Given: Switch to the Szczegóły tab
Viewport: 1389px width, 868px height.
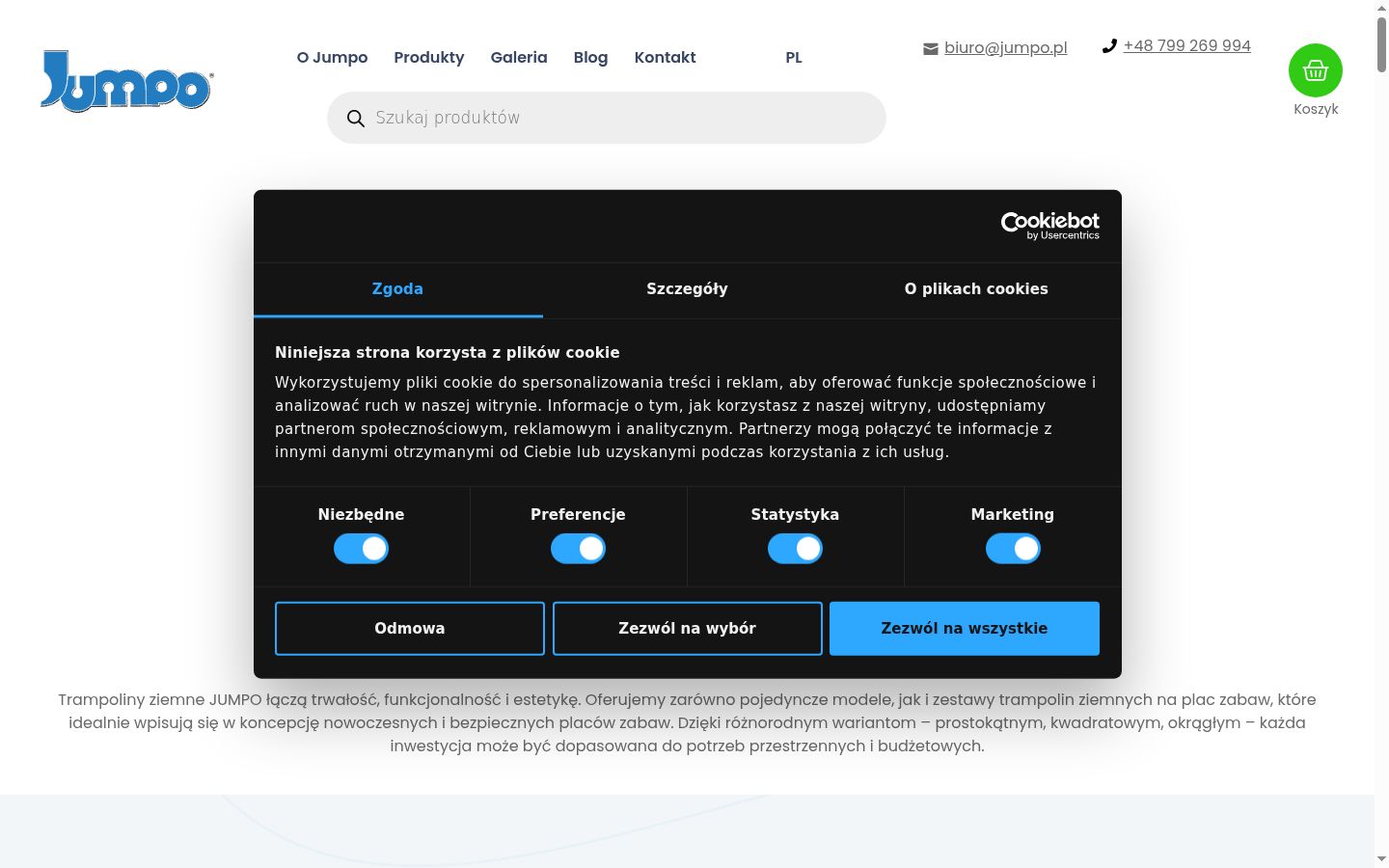Looking at the screenshot, I should point(688,289).
